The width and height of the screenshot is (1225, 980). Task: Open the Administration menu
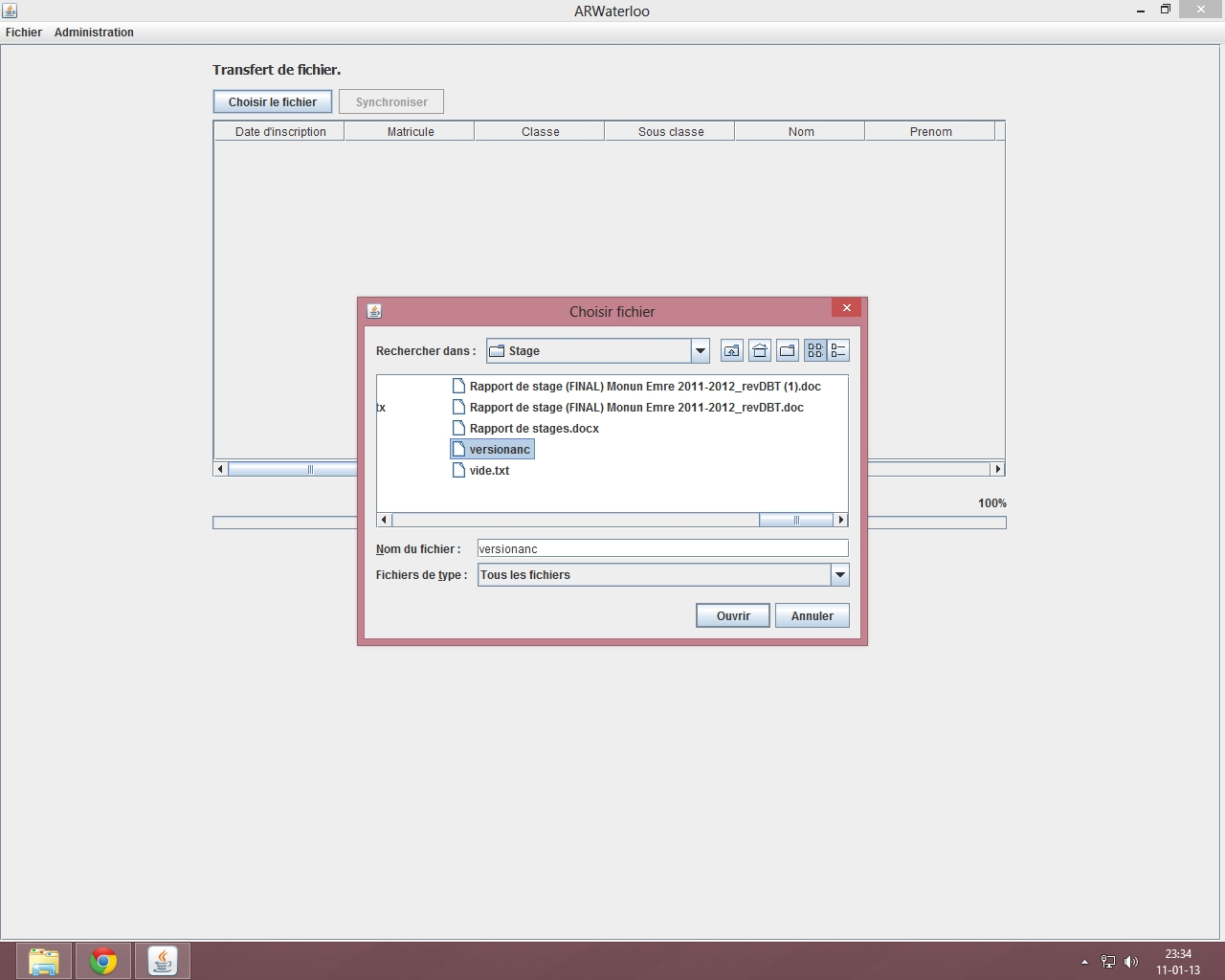pyautogui.click(x=94, y=33)
